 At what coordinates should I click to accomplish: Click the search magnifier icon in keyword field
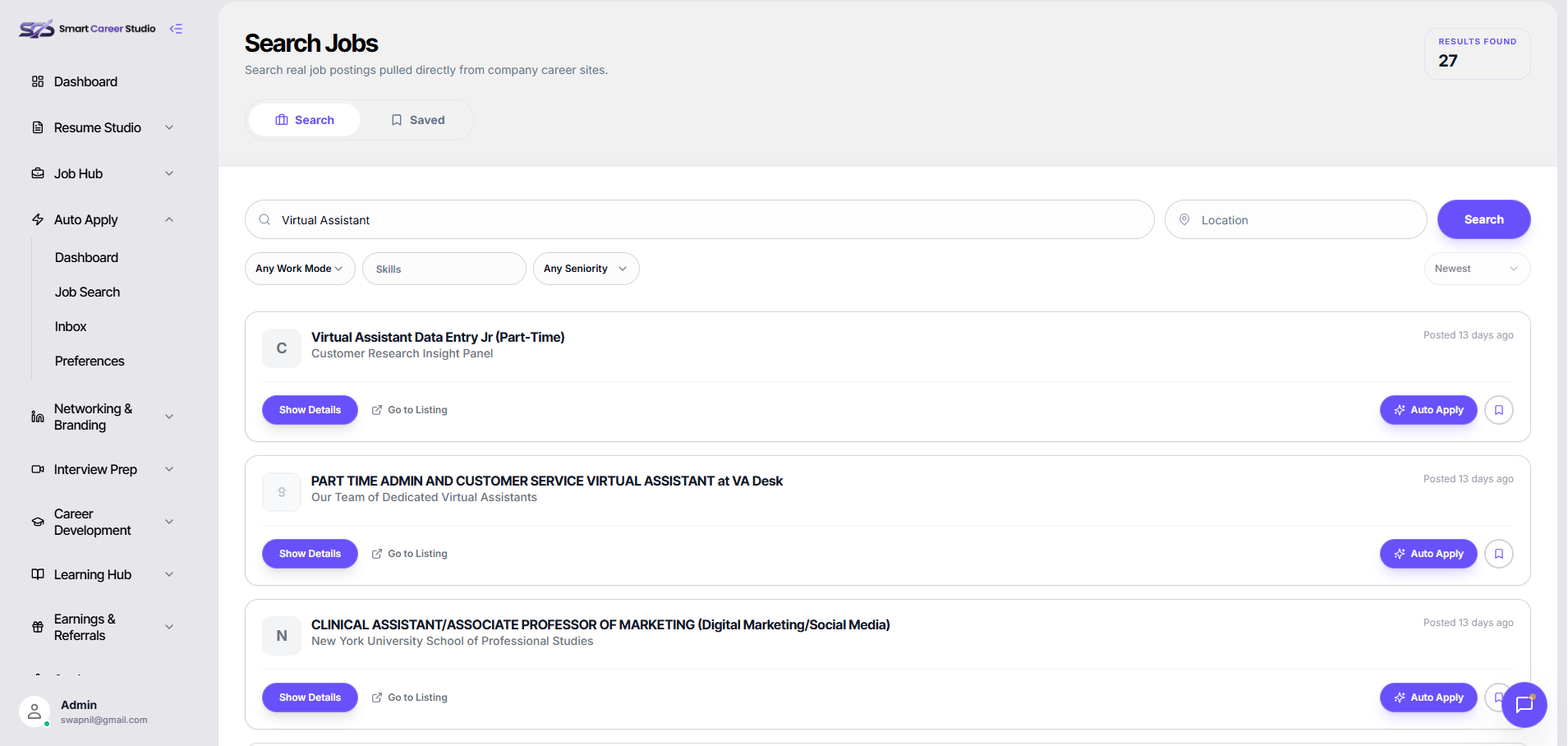(264, 219)
